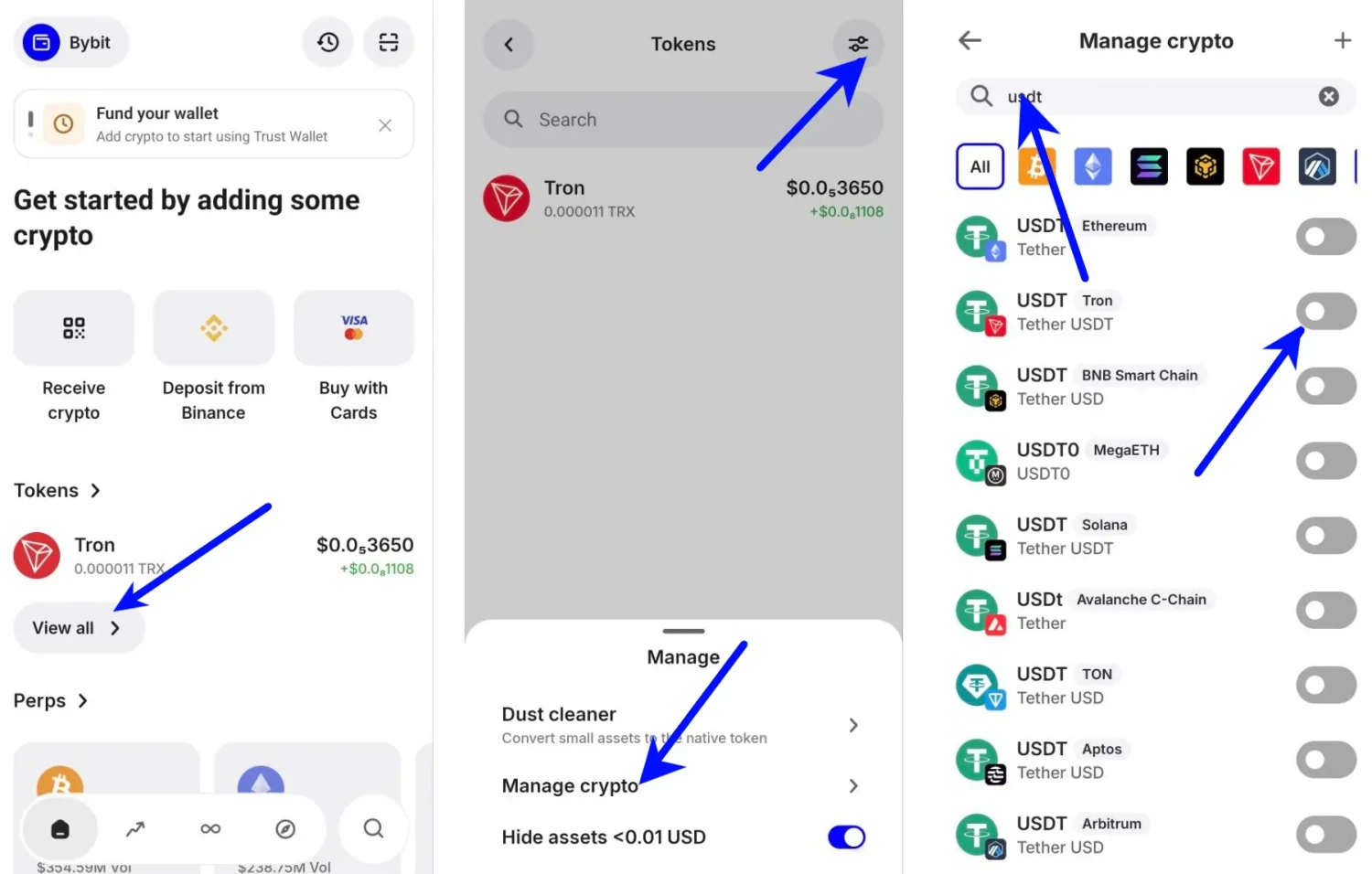The height and width of the screenshot is (874, 1372).
Task: Tap USDT TON token logo
Action: coord(981,687)
